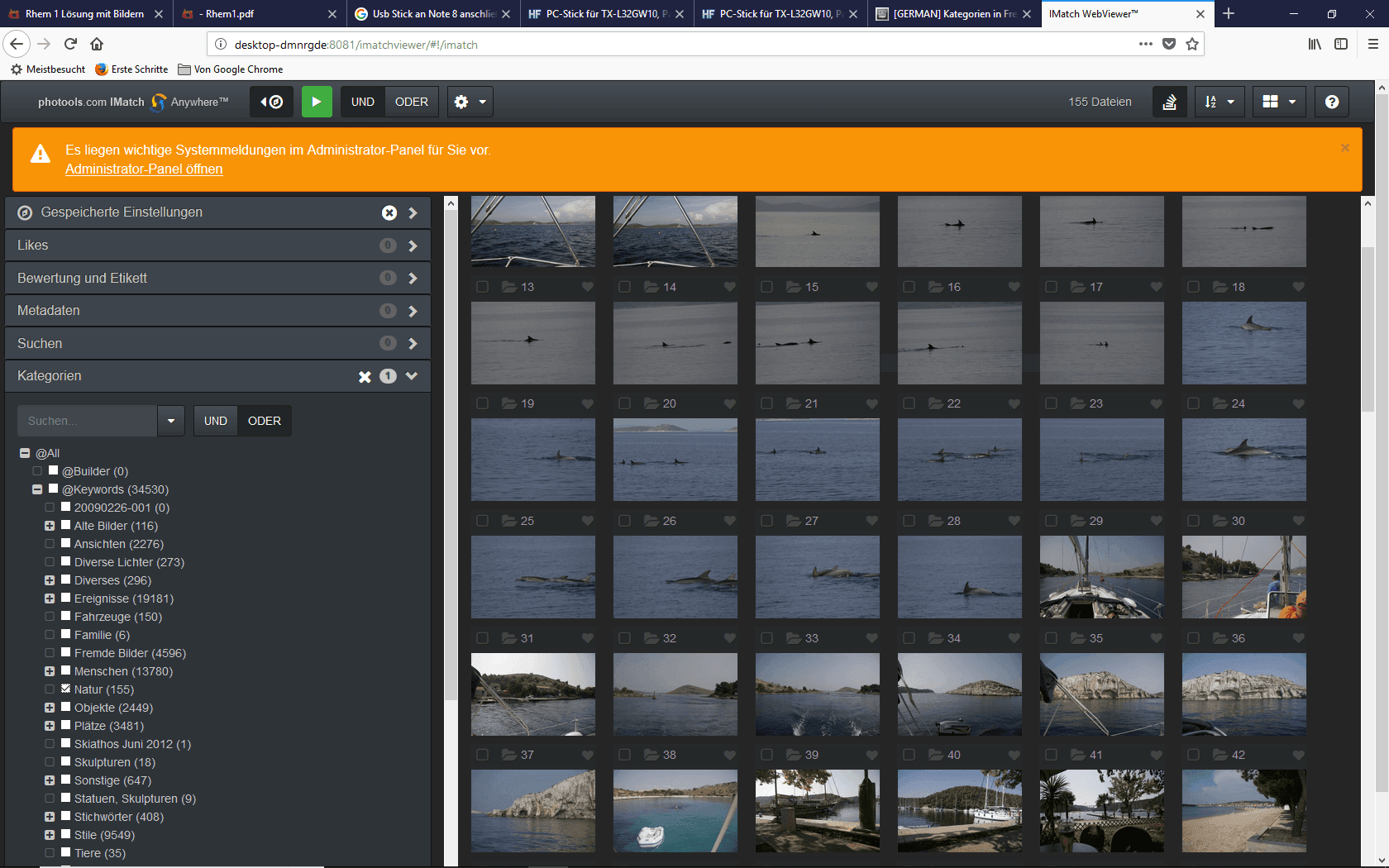The width and height of the screenshot is (1389, 868).
Task: Select the checkbox for image 13
Action: 483,287
